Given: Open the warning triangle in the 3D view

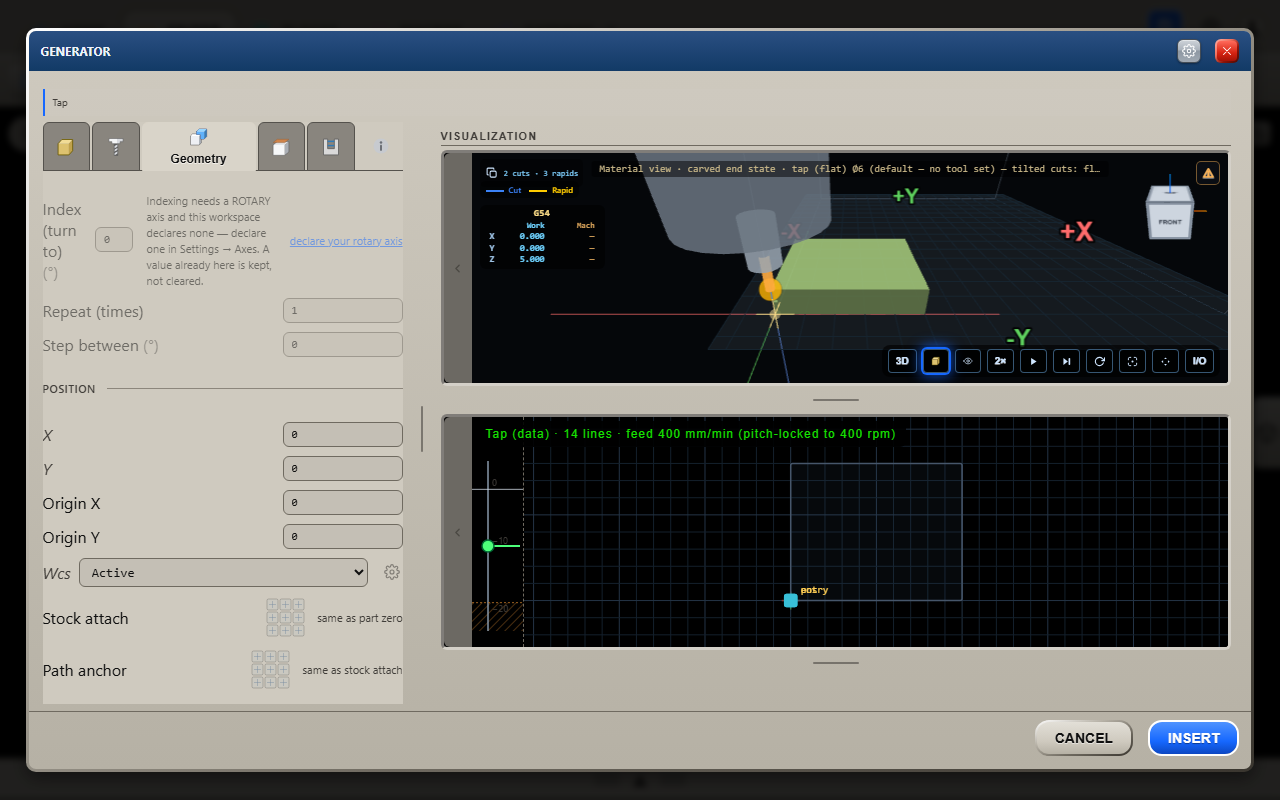Looking at the screenshot, I should pos(1208,174).
